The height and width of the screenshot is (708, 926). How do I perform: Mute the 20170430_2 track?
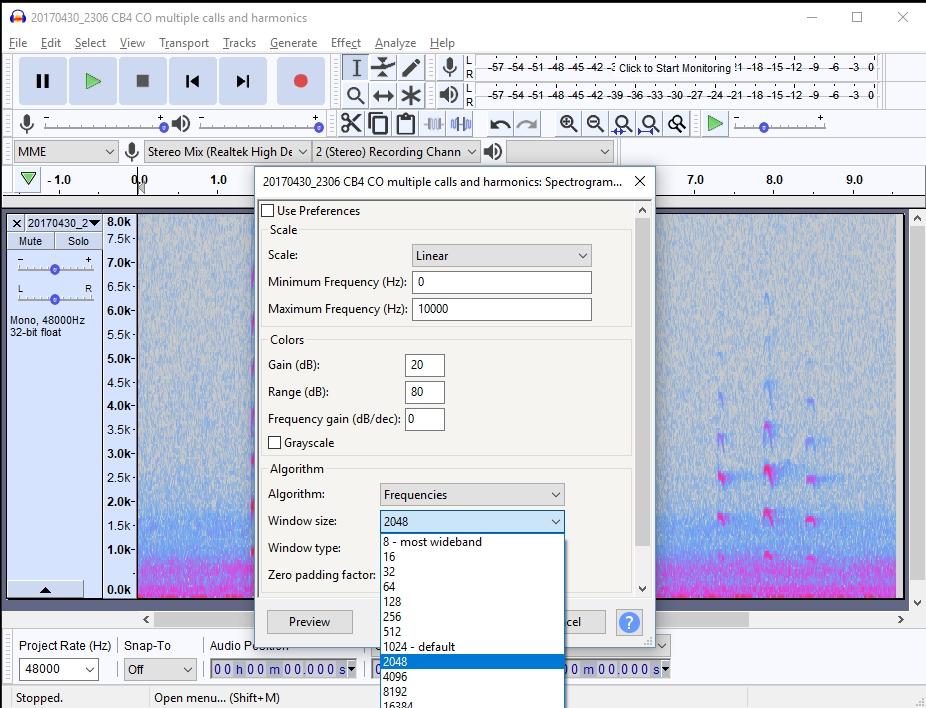[28, 240]
